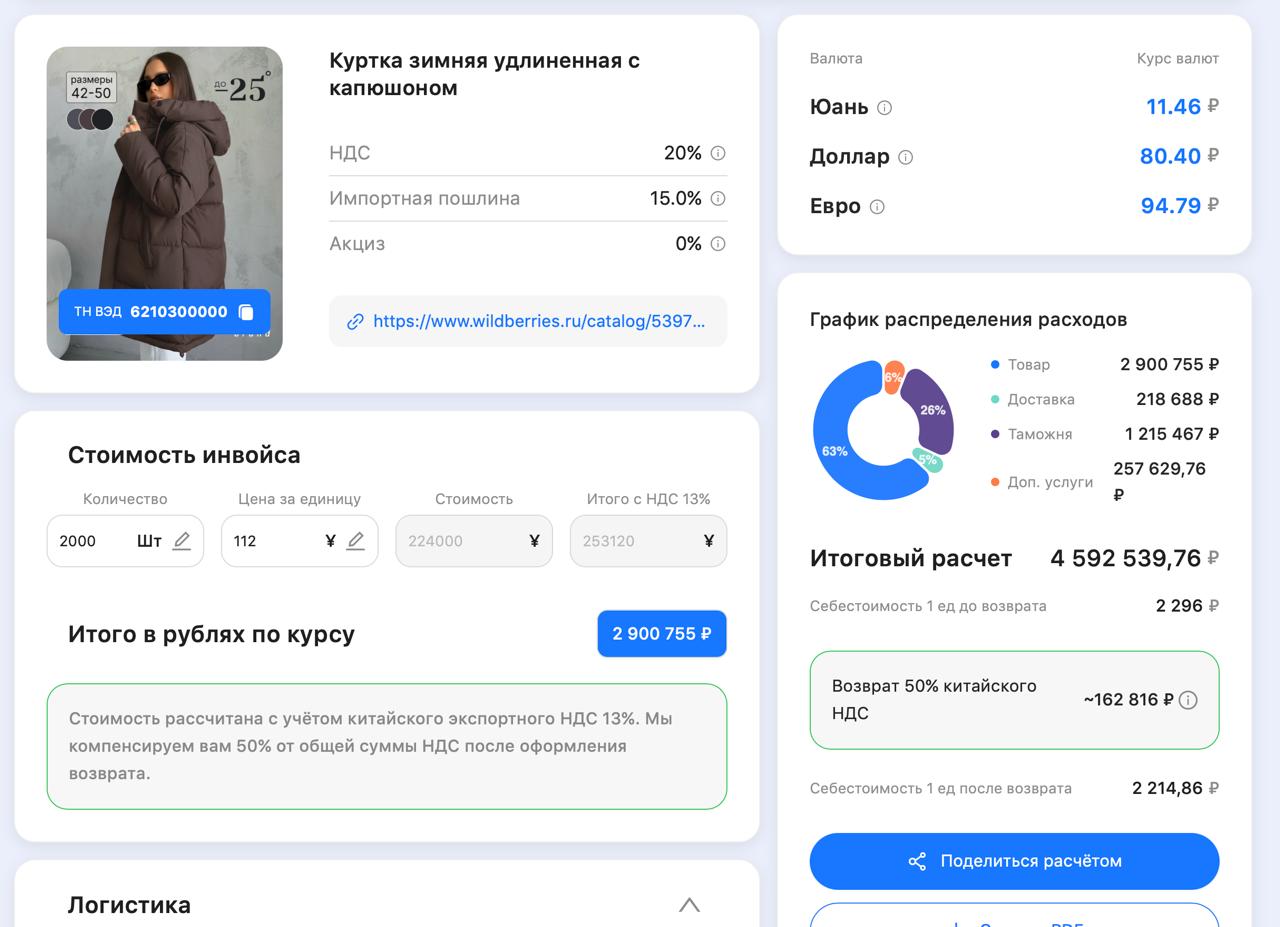The image size is (1280, 927).
Task: Collapse the Логистика section
Action: 689,905
